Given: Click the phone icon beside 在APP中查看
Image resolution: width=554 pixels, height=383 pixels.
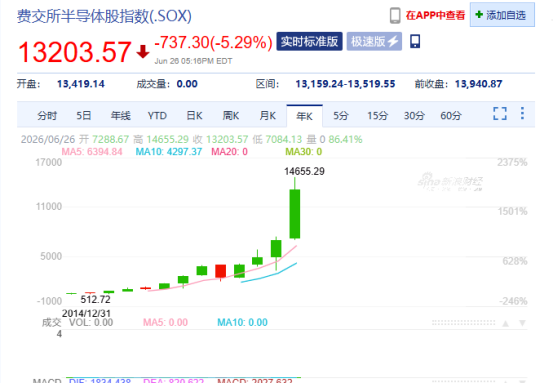Looking at the screenshot, I should click(x=395, y=16).
